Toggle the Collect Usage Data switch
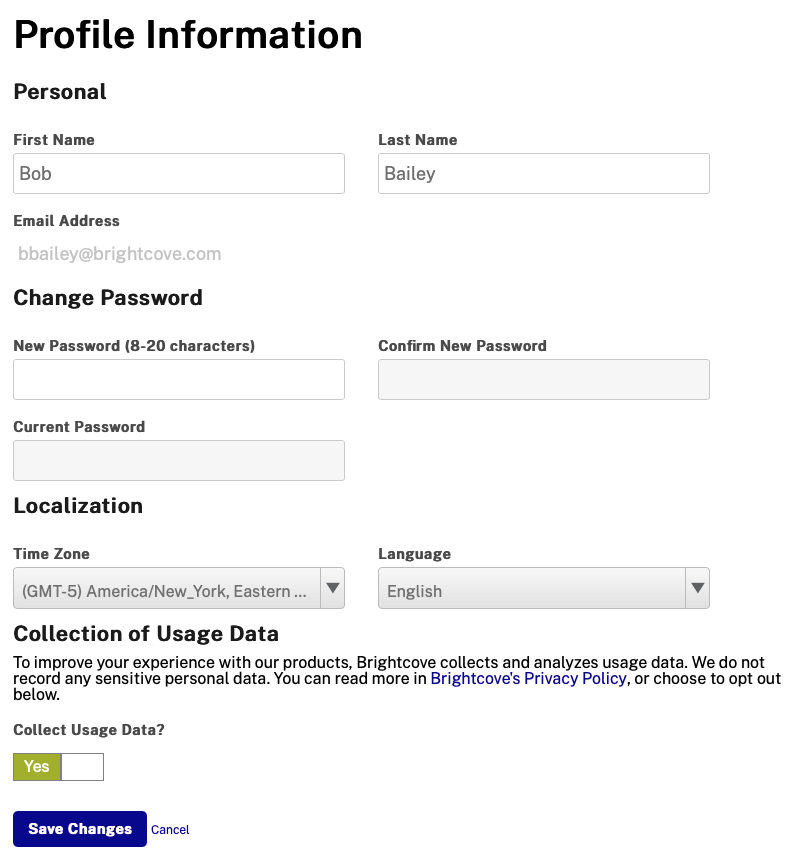 click(x=58, y=767)
